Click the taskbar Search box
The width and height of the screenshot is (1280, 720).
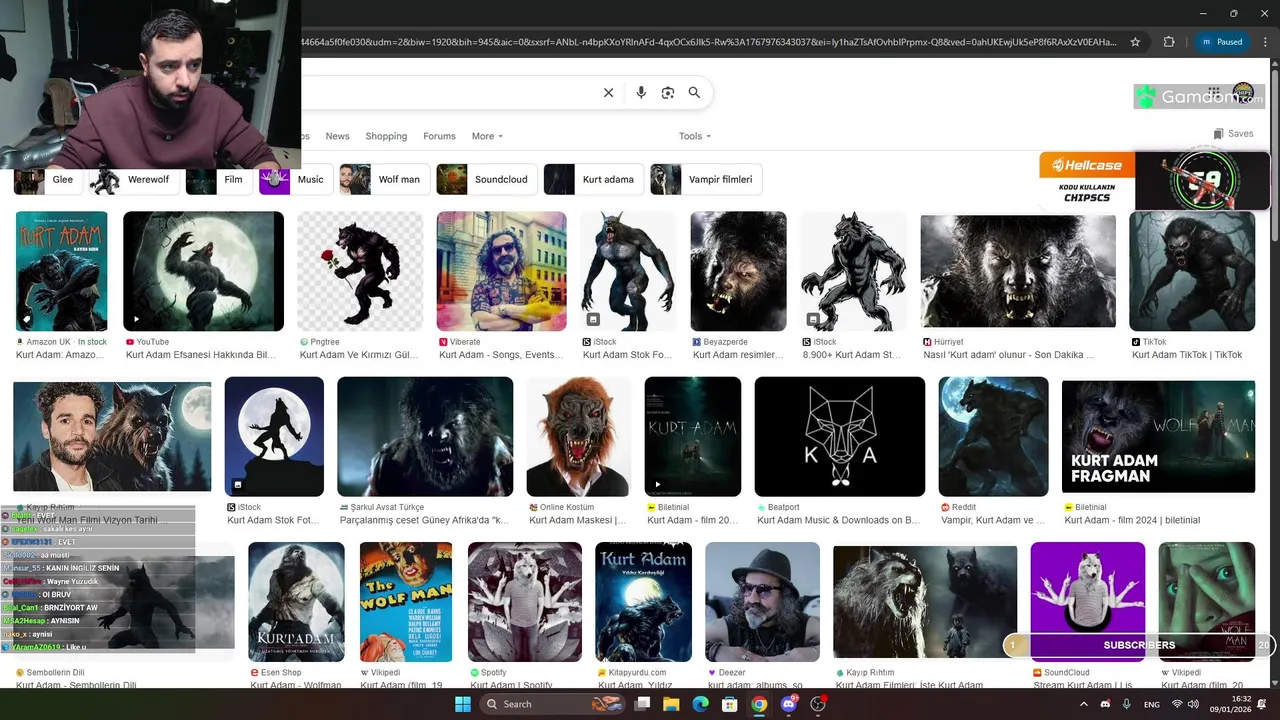click(x=553, y=704)
